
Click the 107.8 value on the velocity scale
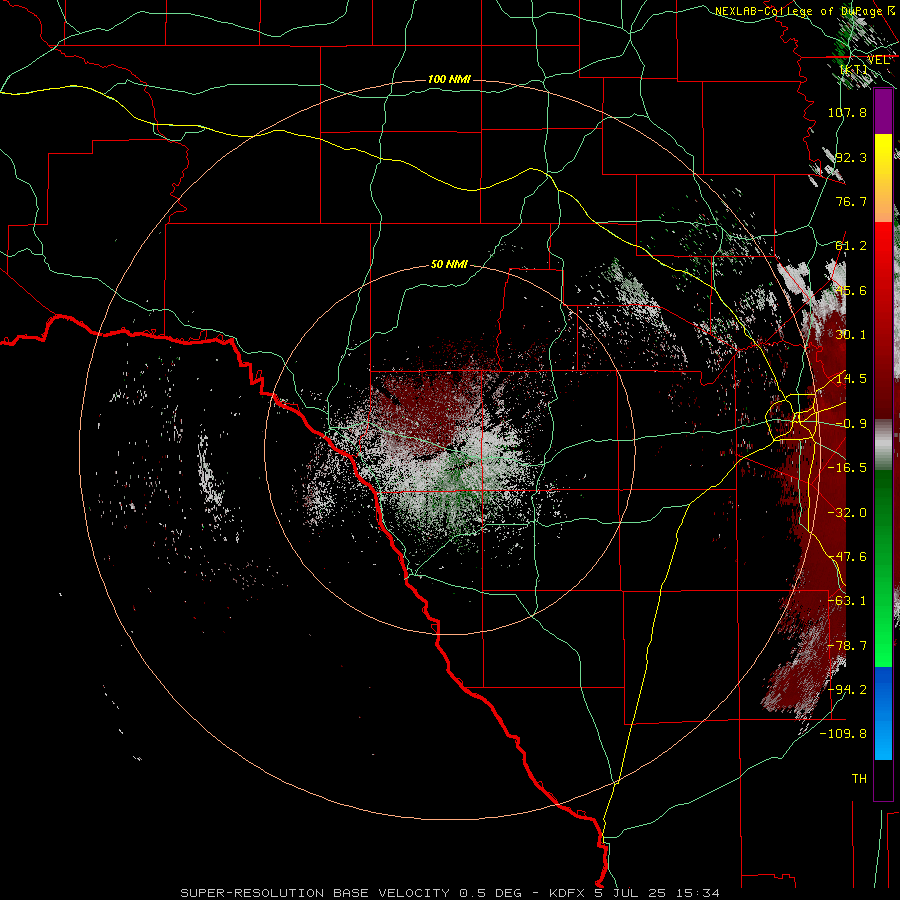point(847,112)
